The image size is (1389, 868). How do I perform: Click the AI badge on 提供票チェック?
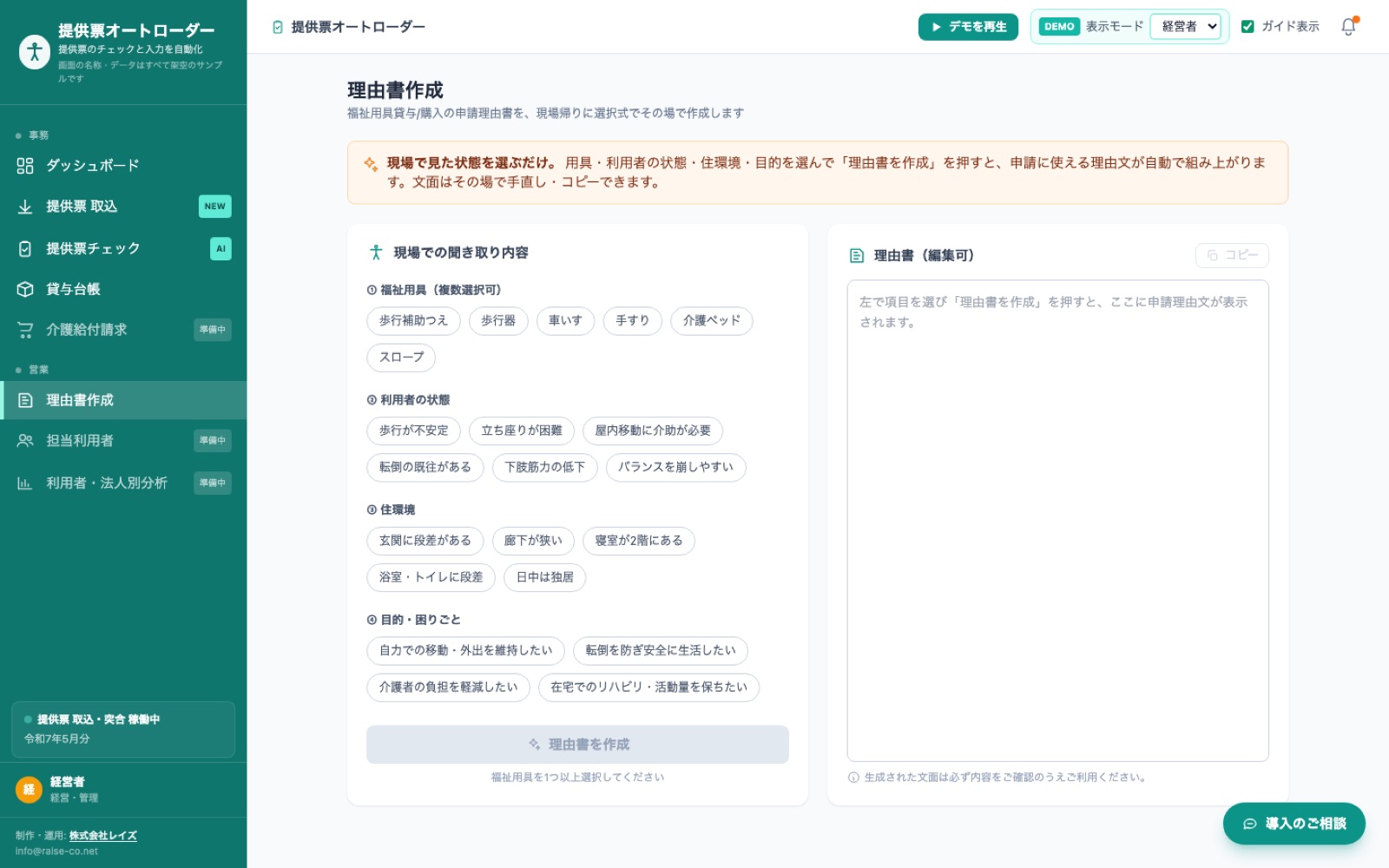[x=221, y=249]
